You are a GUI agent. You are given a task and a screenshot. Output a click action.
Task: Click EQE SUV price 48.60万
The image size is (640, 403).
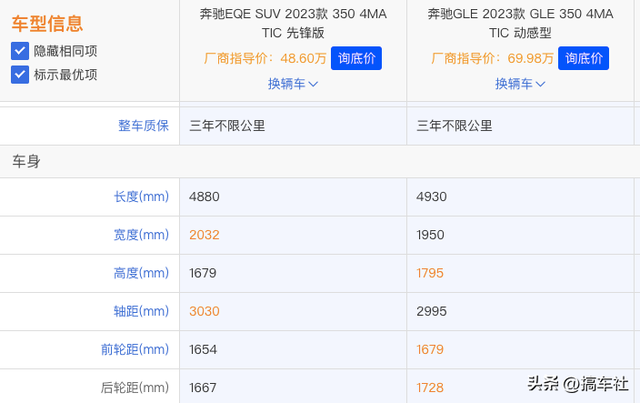click(x=303, y=58)
